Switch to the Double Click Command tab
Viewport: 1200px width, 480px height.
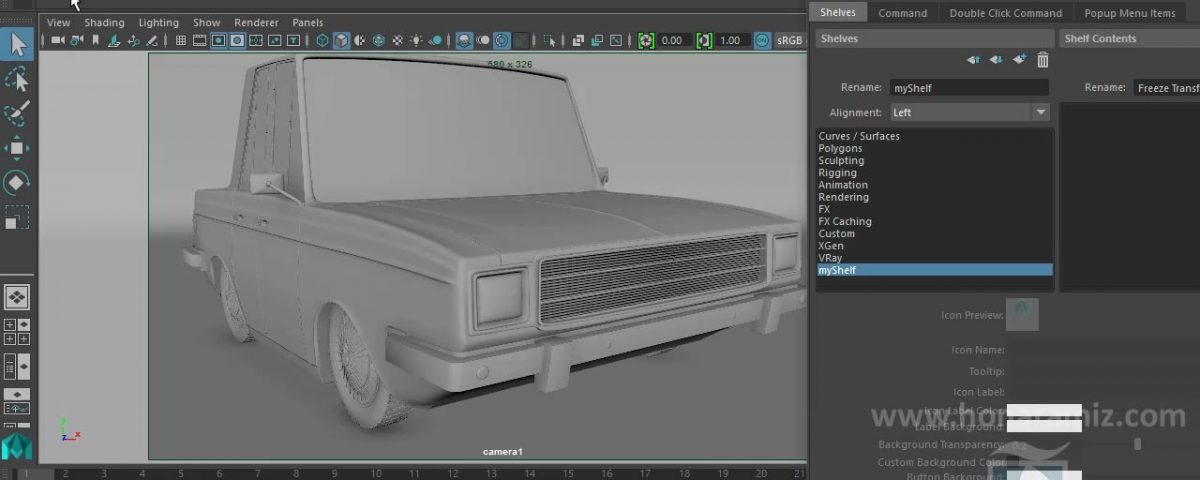pos(1005,13)
